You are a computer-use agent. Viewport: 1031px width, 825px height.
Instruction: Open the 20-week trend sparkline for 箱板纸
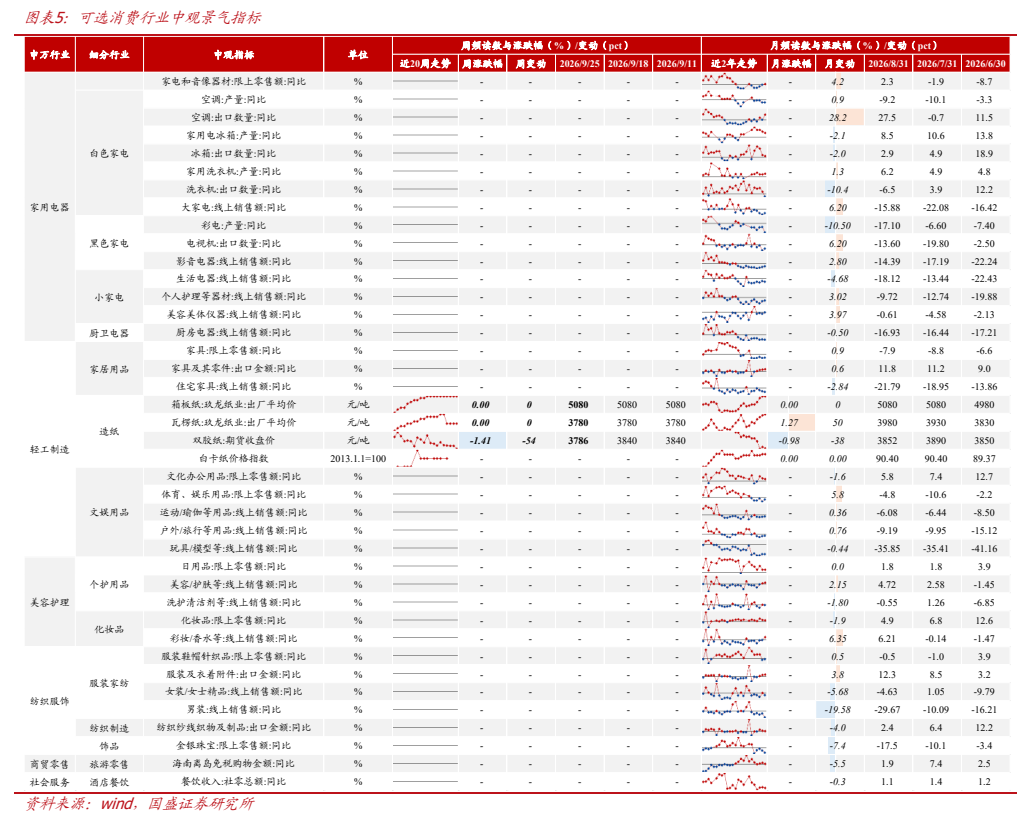(425, 404)
